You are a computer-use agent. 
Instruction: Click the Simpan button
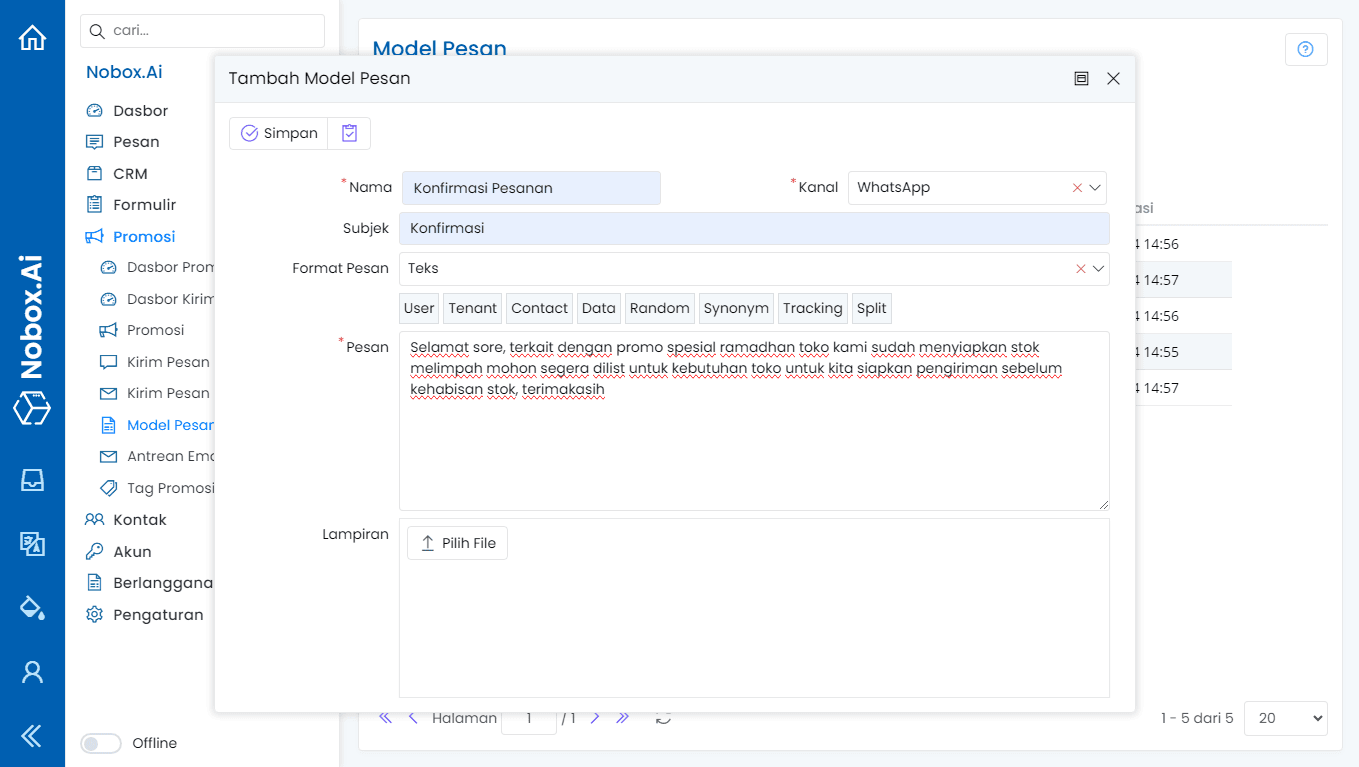click(279, 133)
